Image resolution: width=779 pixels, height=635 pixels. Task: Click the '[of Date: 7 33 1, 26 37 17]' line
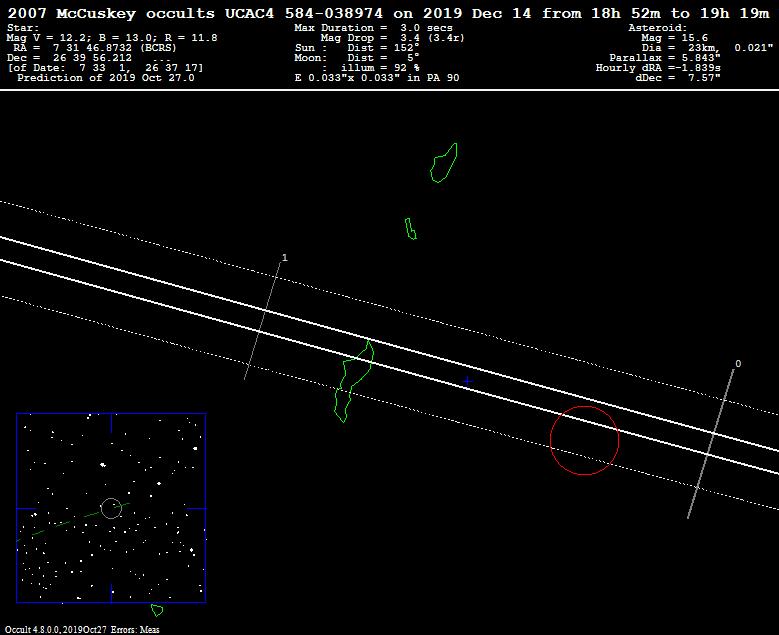click(105, 68)
